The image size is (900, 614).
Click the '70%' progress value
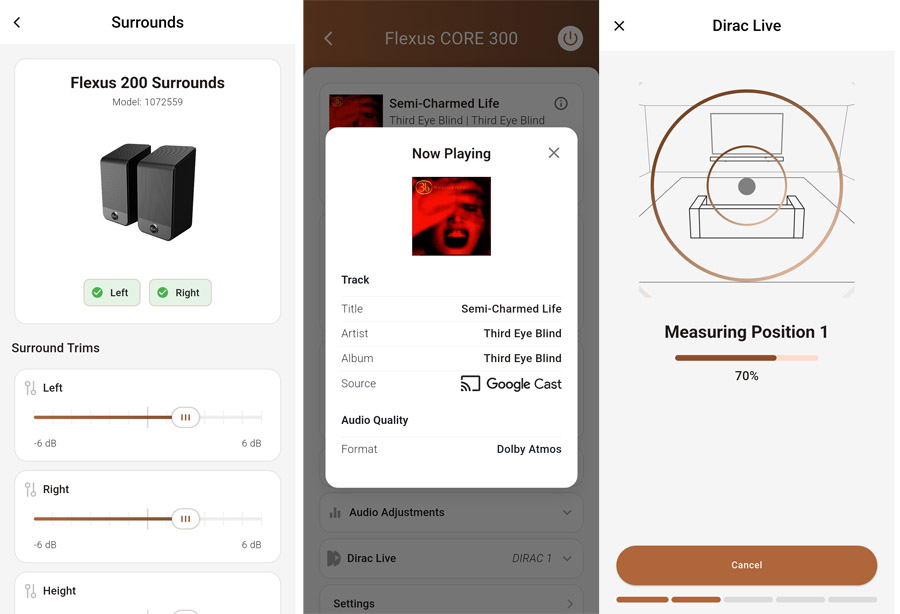(x=746, y=376)
